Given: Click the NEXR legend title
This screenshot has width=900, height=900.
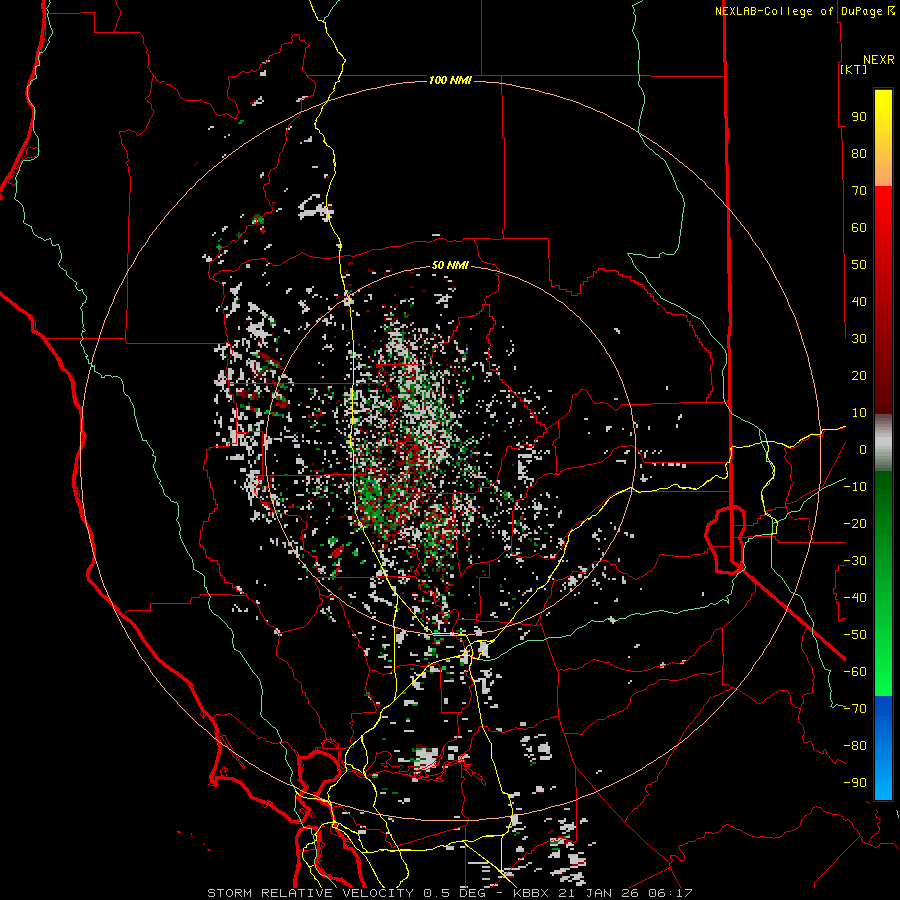Looking at the screenshot, I should tap(878, 60).
